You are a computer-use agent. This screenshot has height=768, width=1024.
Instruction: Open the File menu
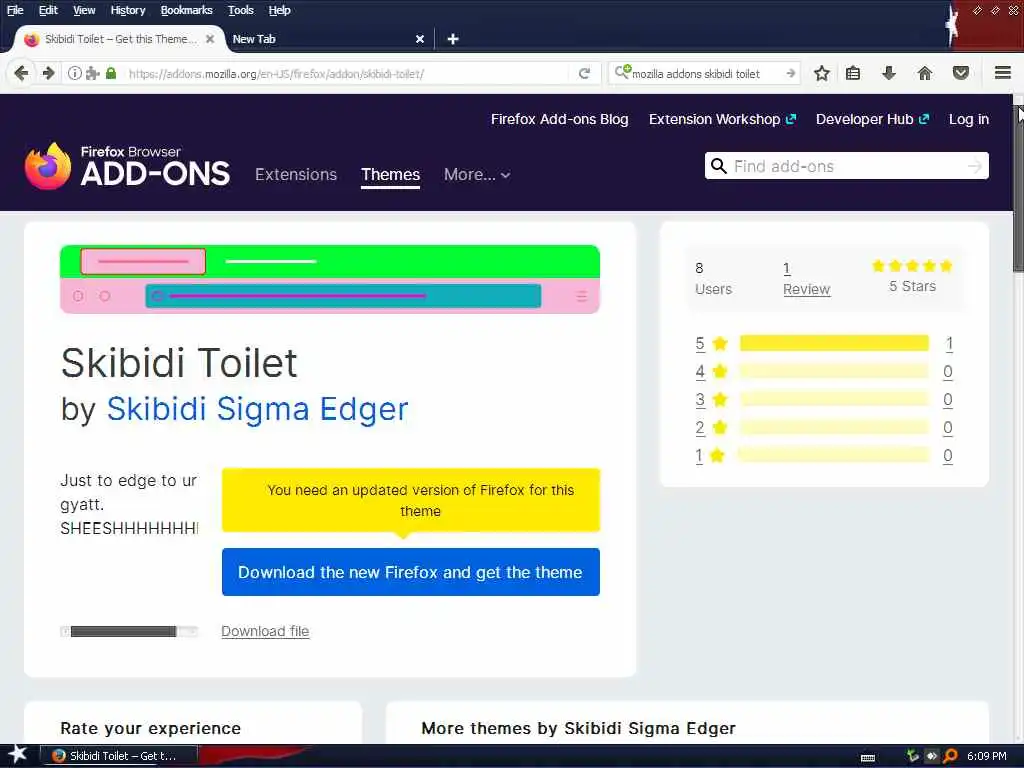pyautogui.click(x=15, y=10)
